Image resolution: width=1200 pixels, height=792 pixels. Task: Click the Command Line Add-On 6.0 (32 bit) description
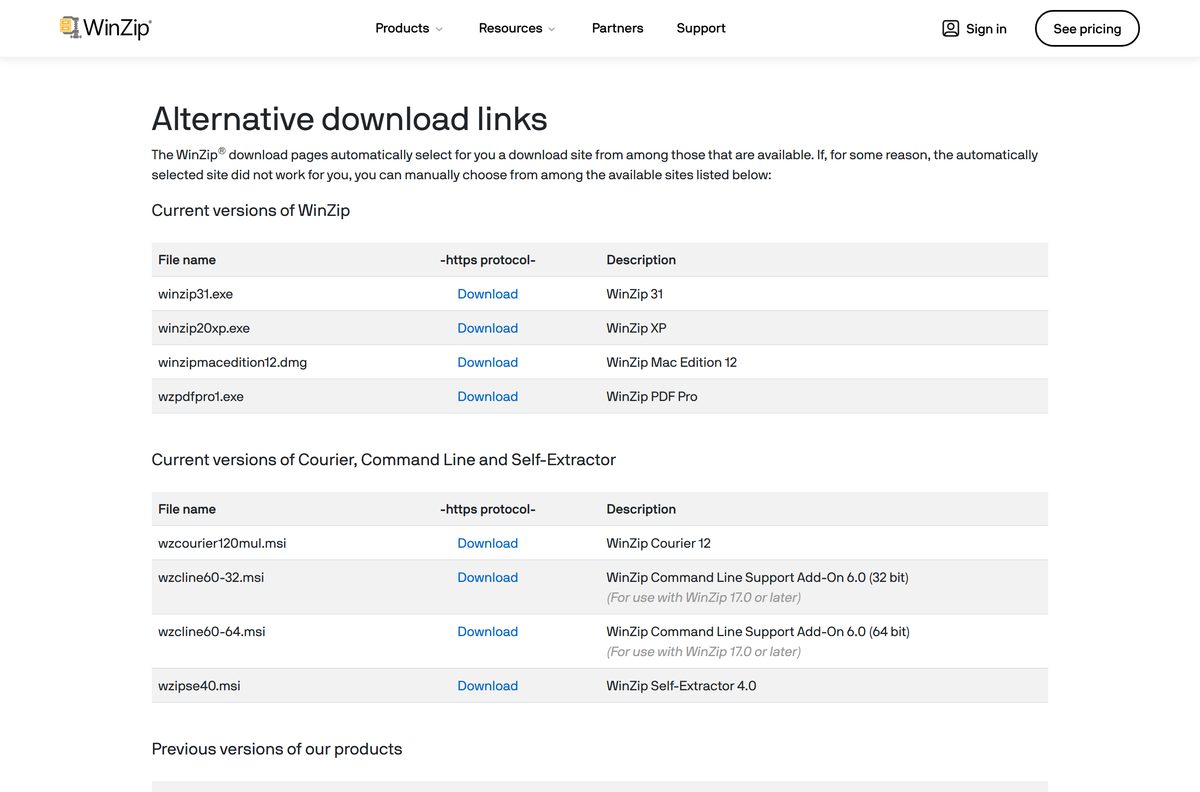click(x=757, y=577)
